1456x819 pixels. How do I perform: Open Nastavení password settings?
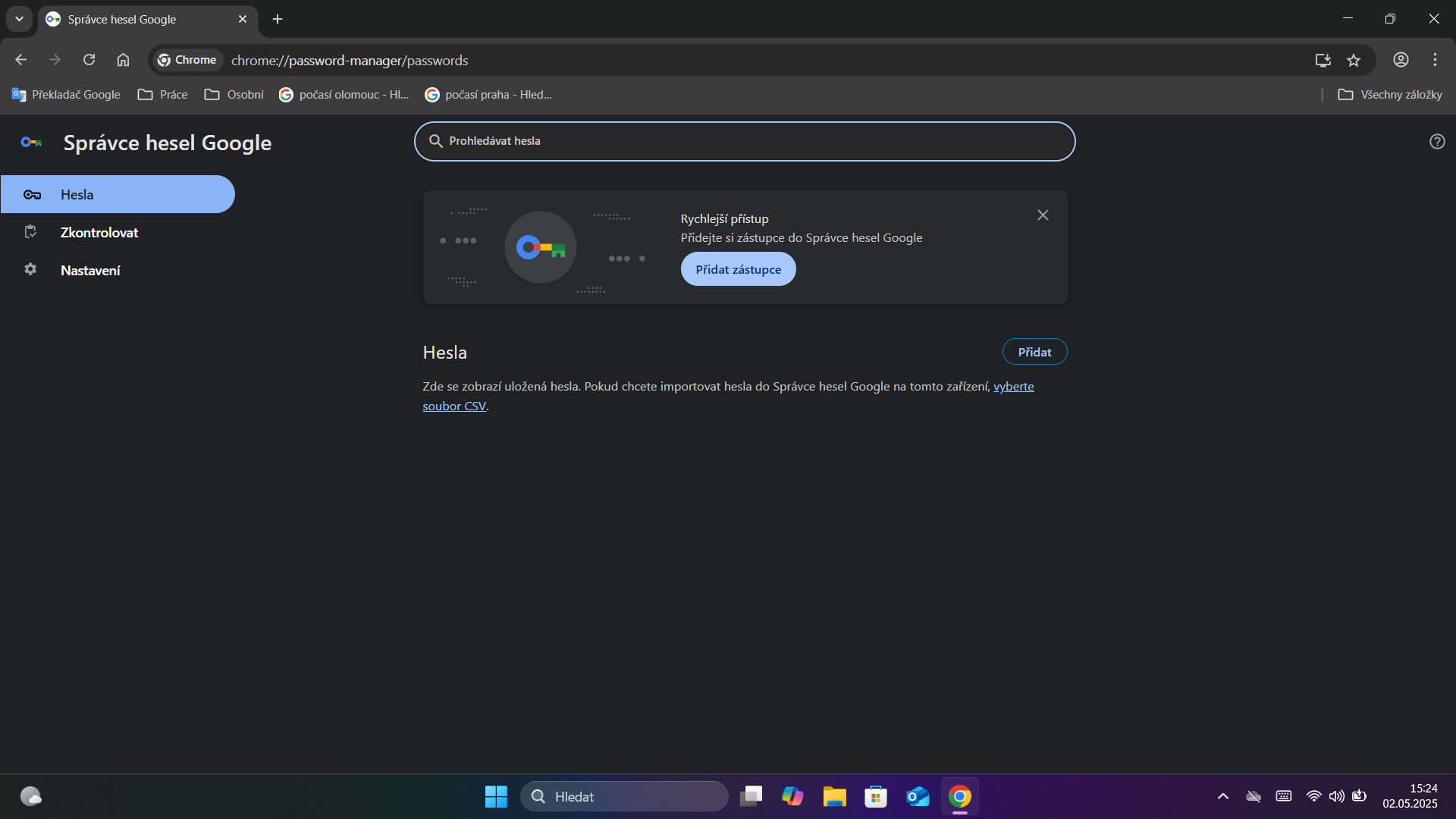(90, 270)
